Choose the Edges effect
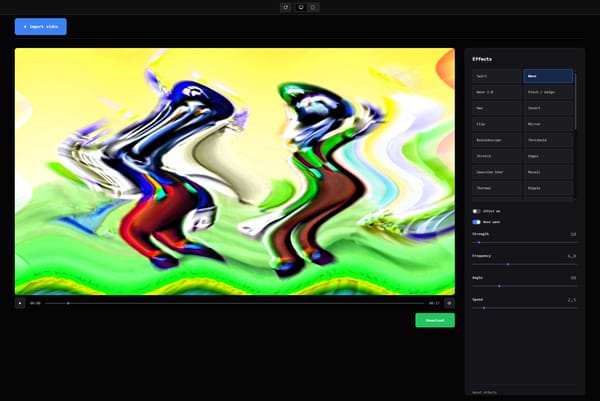Screen dimensions: 600x401 point(548,156)
